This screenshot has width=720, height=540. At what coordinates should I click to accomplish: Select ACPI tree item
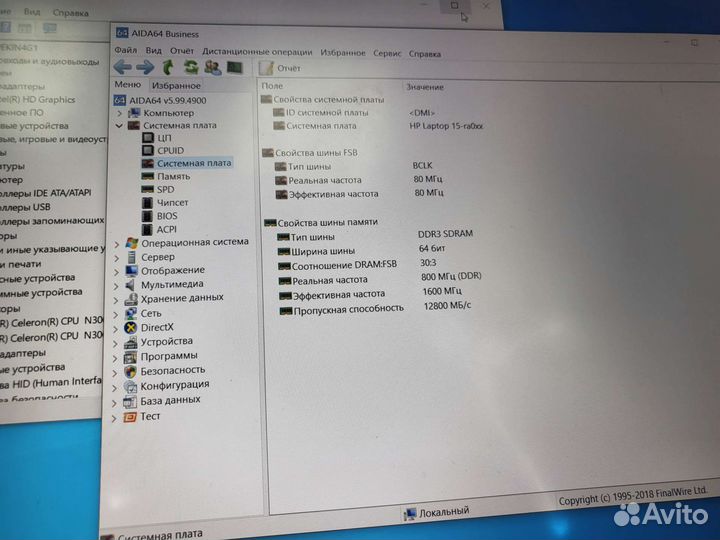coord(159,229)
